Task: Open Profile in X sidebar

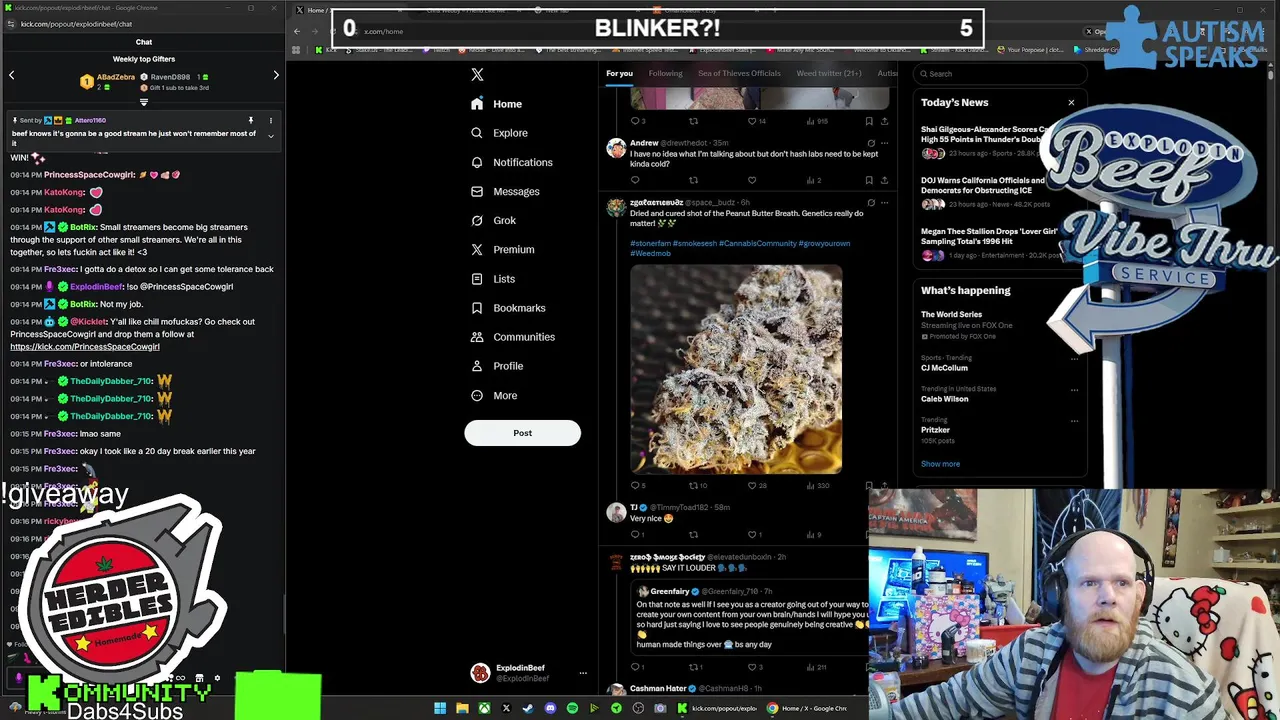Action: pos(497,366)
